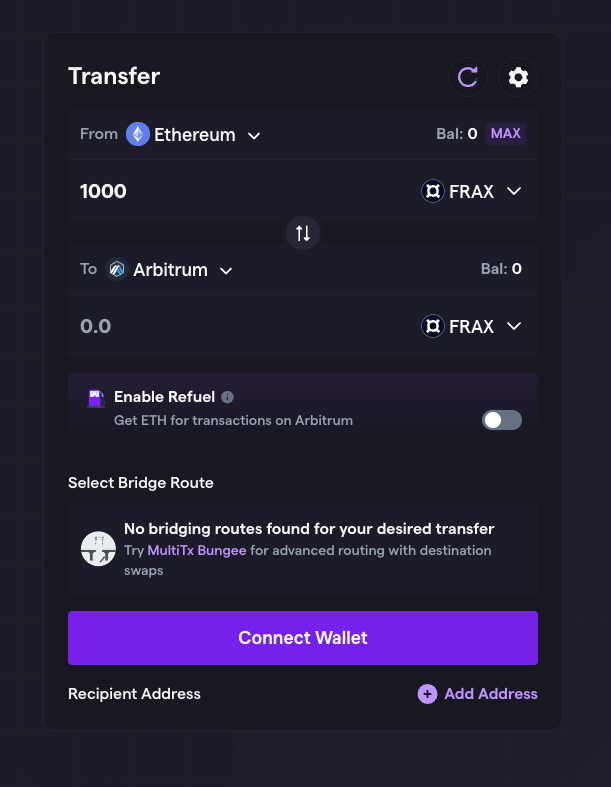Swap source and destination chains arrows
This screenshot has width=611, height=787.
[303, 233]
